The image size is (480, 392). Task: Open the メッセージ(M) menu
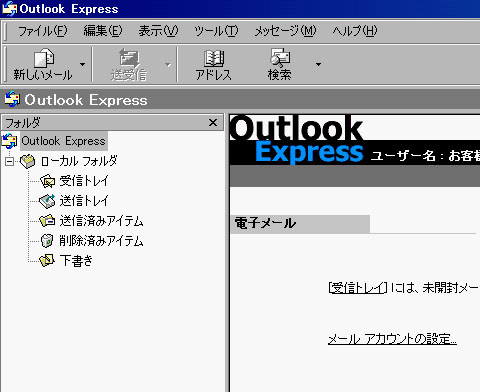(285, 31)
